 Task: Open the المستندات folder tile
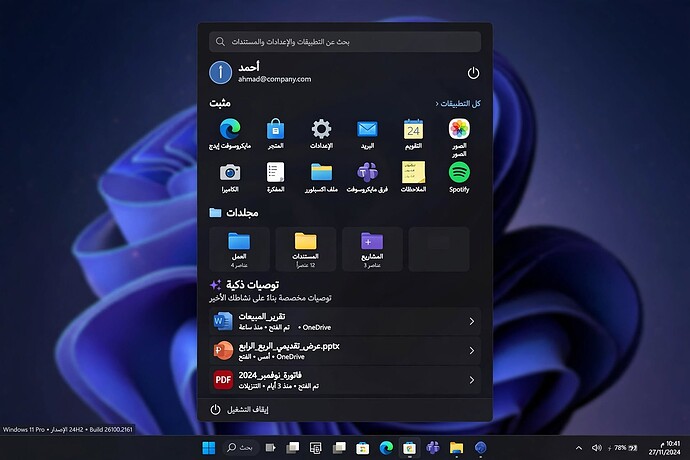[x=305, y=249]
